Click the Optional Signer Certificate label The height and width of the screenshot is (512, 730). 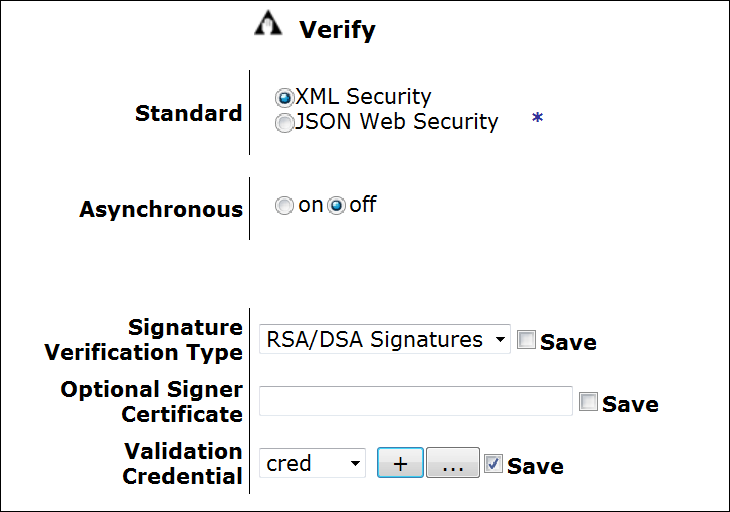coord(152,402)
